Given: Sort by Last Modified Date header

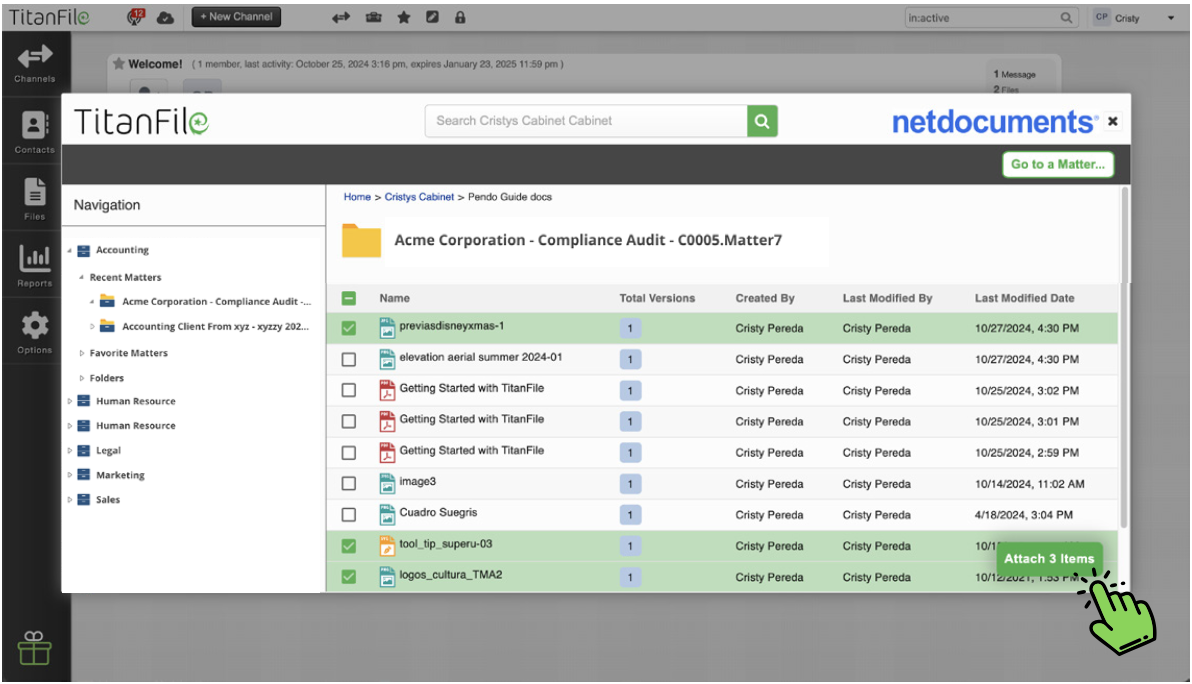Looking at the screenshot, I should click(x=1025, y=299).
